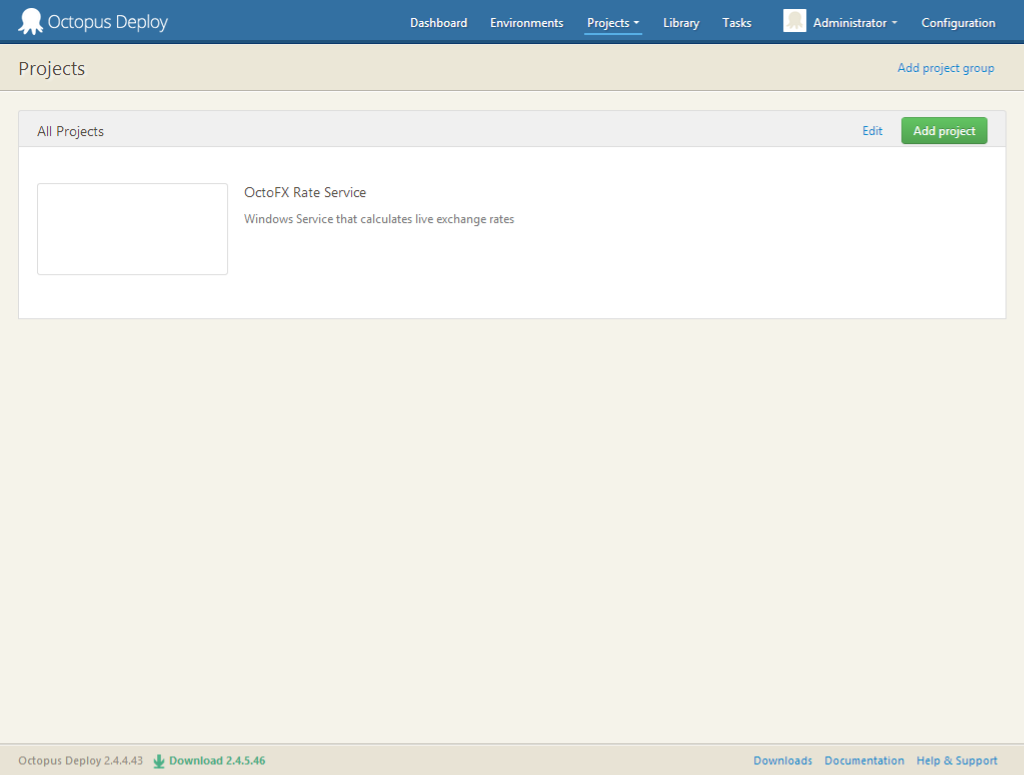This screenshot has height=775, width=1024.
Task: Open the OctoFX Rate Service project title
Action: (305, 192)
